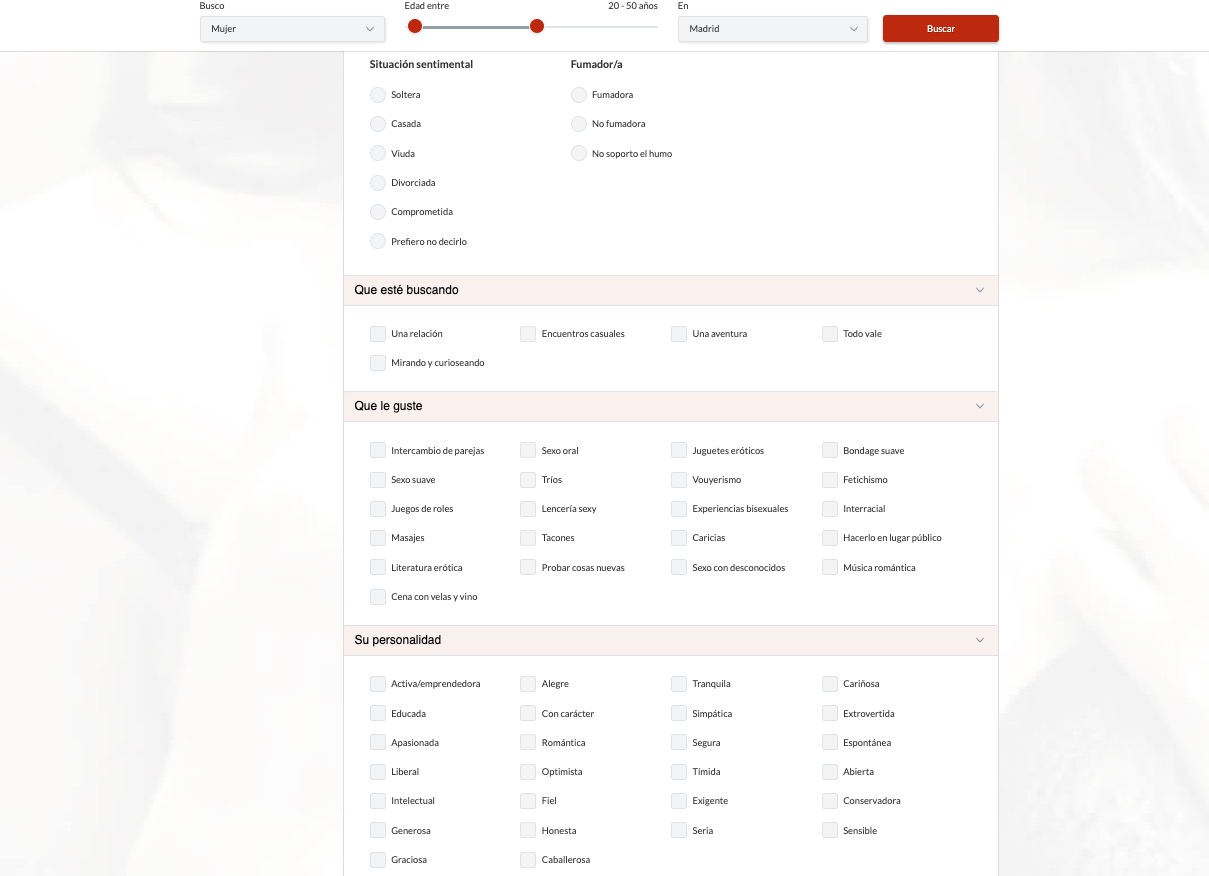This screenshot has height=876, width=1209.
Task: Select the Viuda radio option
Action: click(378, 153)
